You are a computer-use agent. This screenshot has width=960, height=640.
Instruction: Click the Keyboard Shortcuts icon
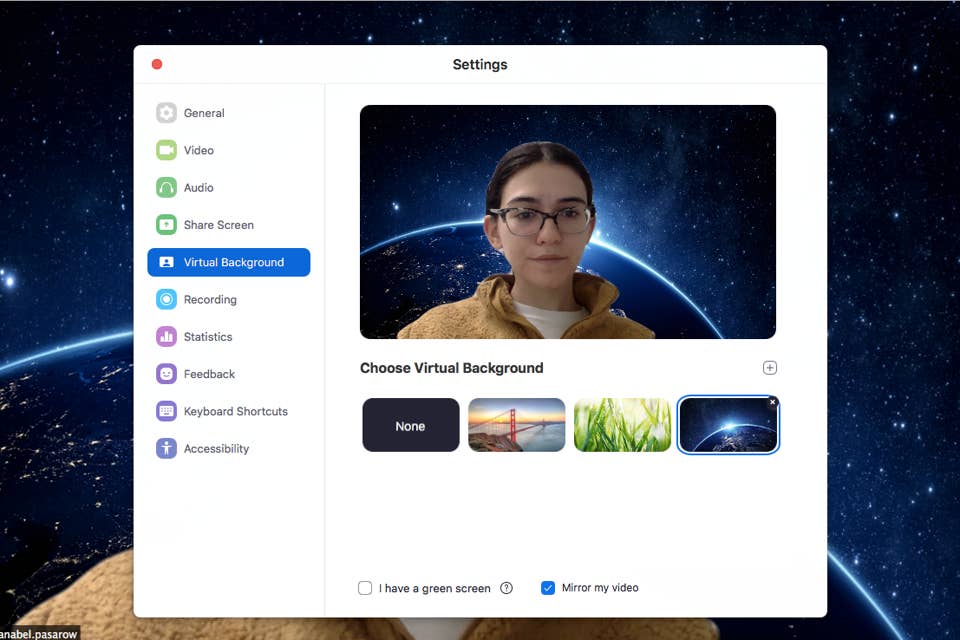pos(166,412)
